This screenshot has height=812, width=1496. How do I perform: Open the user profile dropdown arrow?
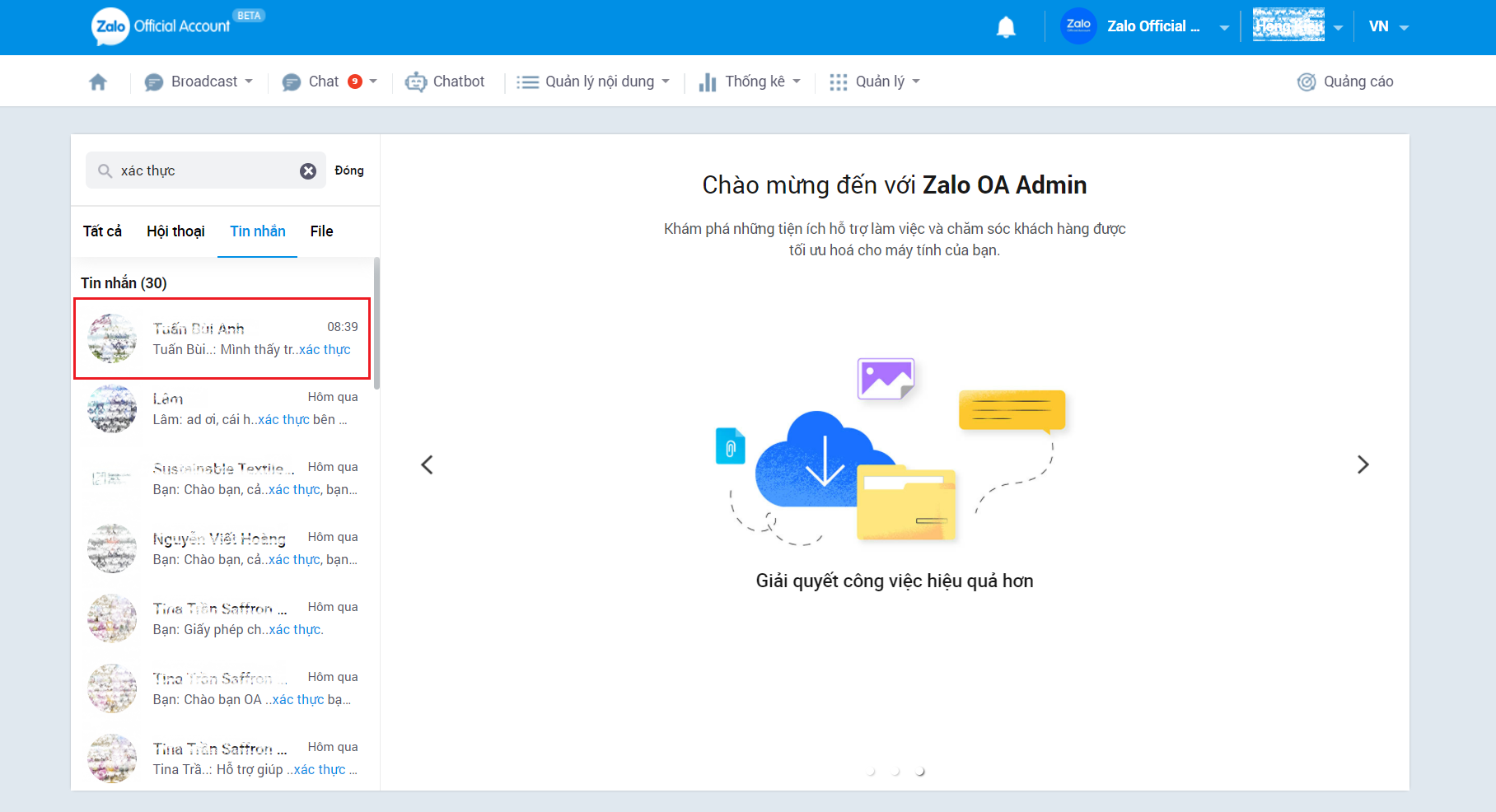tap(1338, 28)
